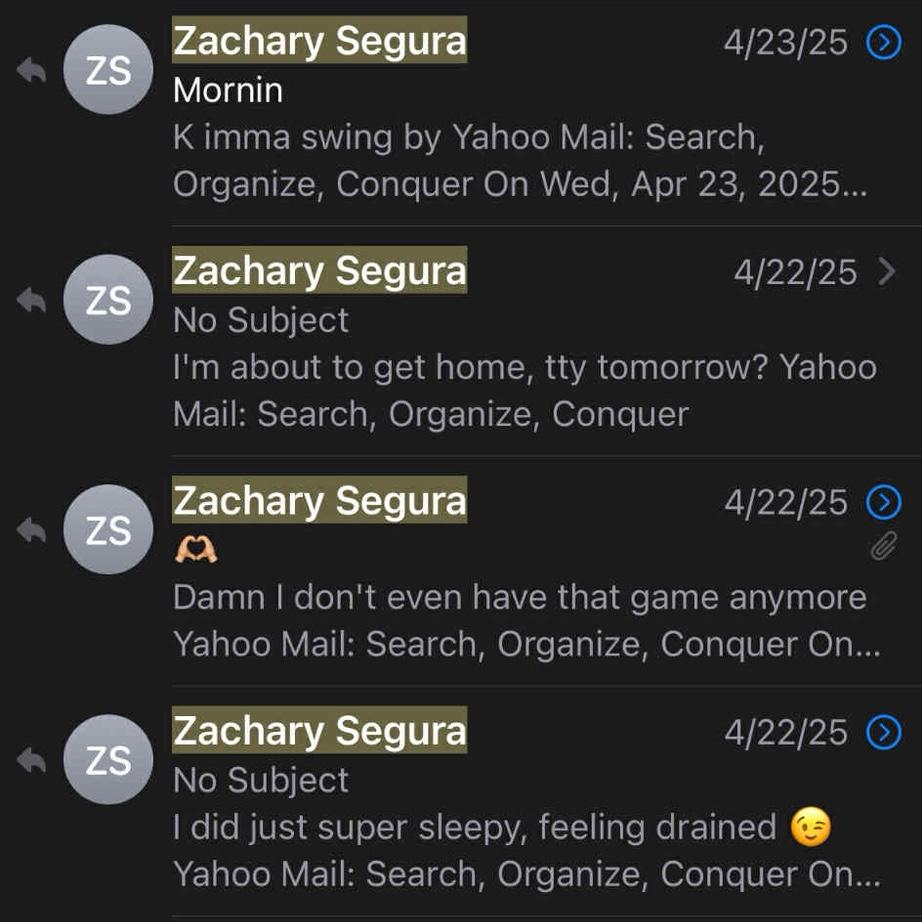Click the replied arrow icon beside the 'tty tomorrow' email
The height and width of the screenshot is (922, 922).
click(32, 300)
